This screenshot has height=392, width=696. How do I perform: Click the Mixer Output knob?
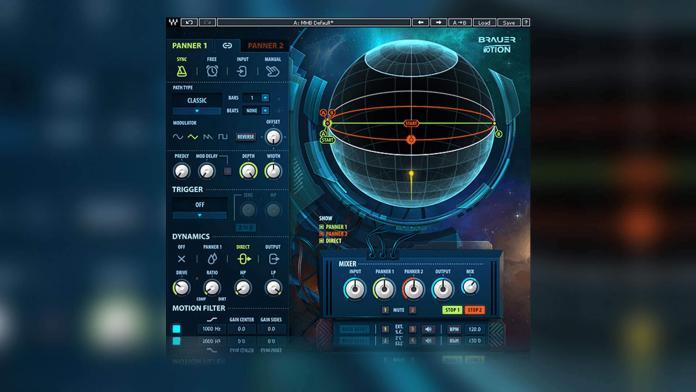click(x=443, y=289)
